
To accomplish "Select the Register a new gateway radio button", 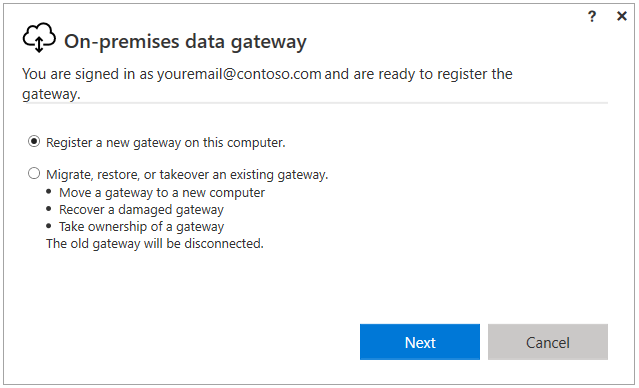I will click(34, 141).
